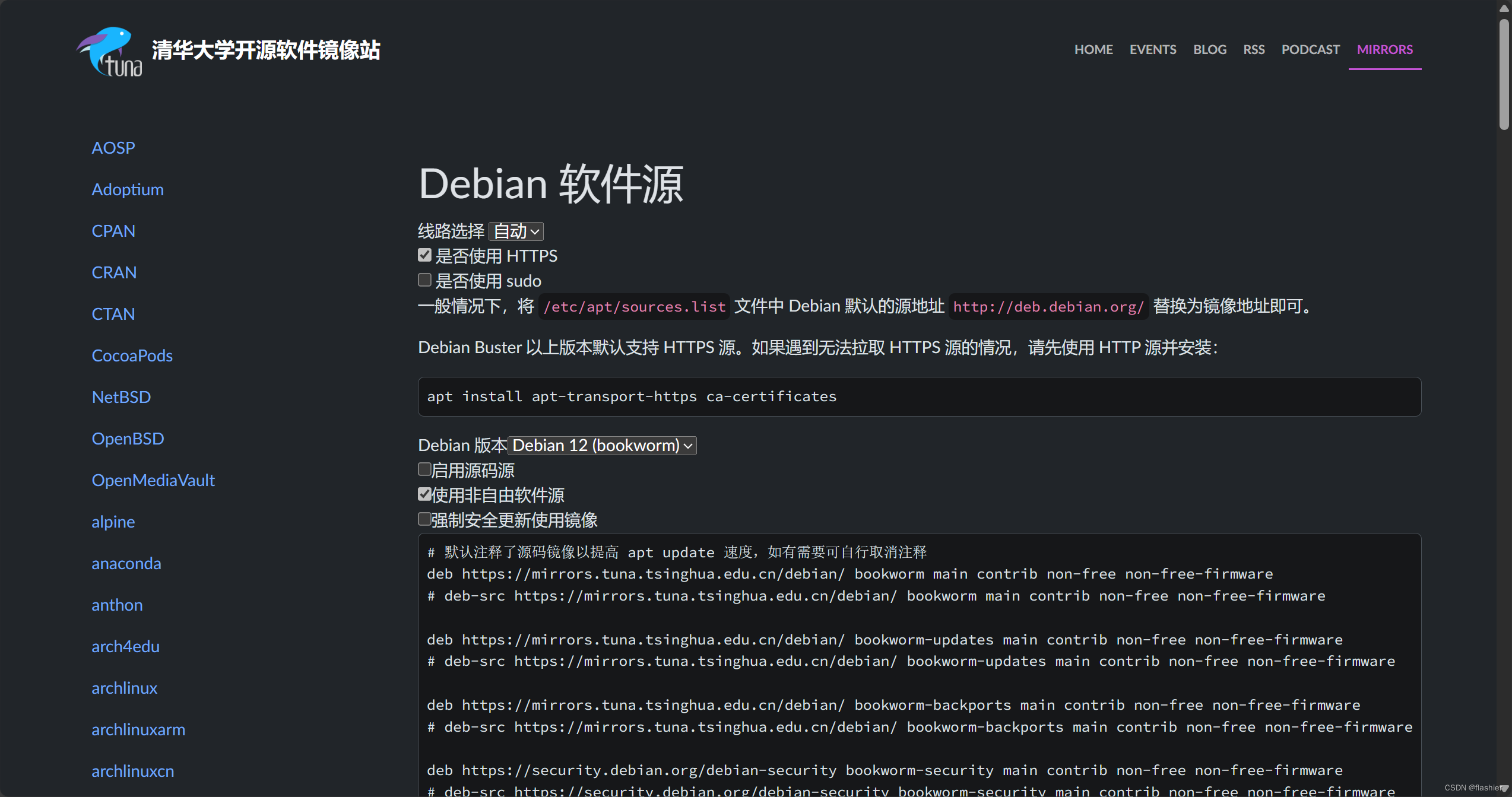Open the RSS feed link
This screenshot has height=797, width=1512.
(1253, 50)
